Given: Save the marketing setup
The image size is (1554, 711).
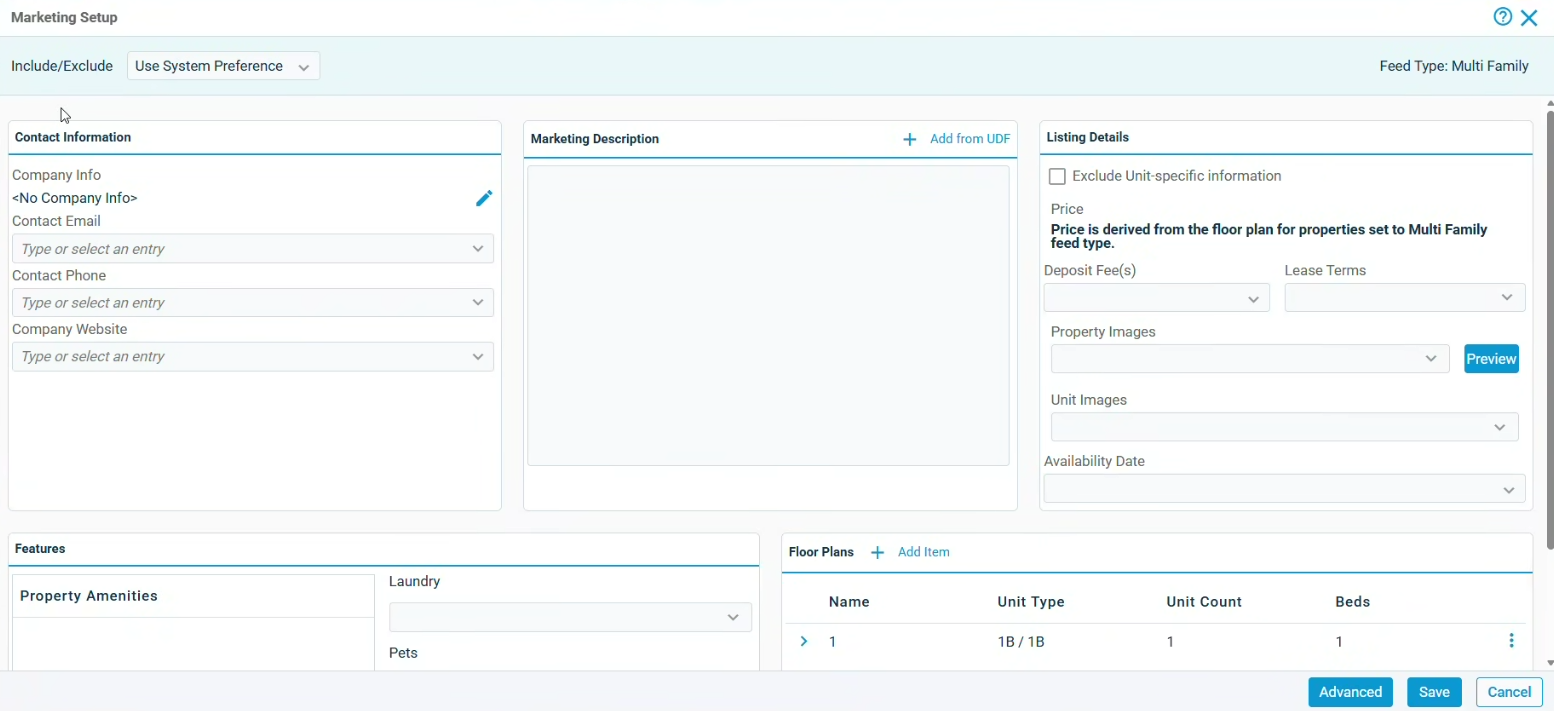Looking at the screenshot, I should click(1434, 692).
